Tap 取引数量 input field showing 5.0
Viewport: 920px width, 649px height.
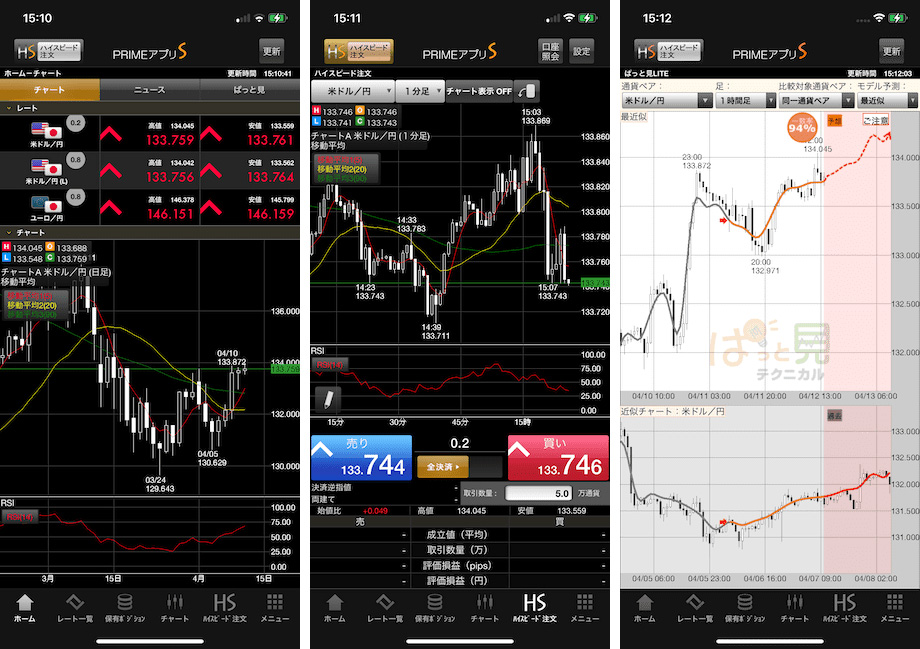538,493
